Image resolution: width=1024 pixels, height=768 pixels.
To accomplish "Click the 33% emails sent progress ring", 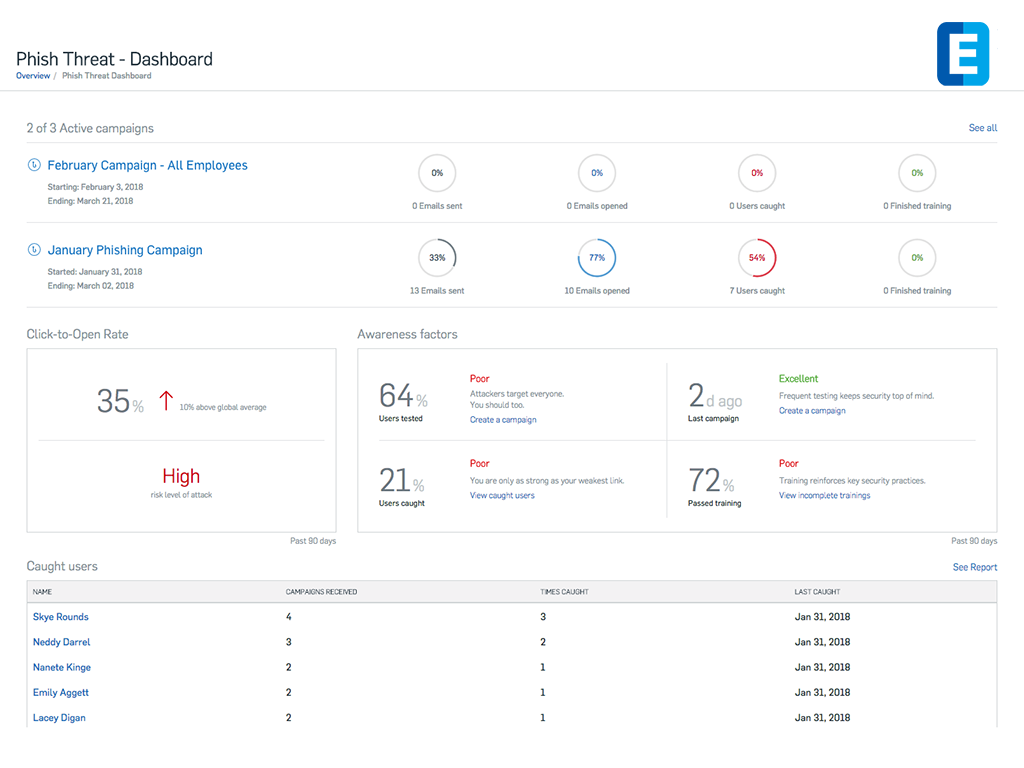I will [437, 258].
